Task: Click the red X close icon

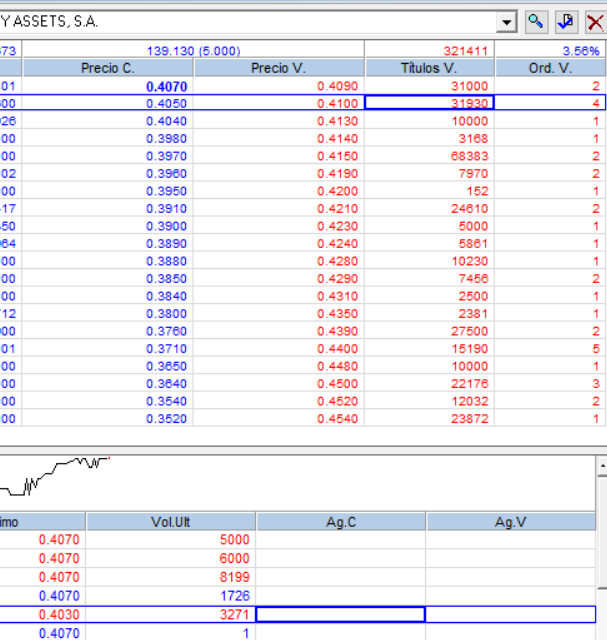Action: pyautogui.click(x=596, y=22)
